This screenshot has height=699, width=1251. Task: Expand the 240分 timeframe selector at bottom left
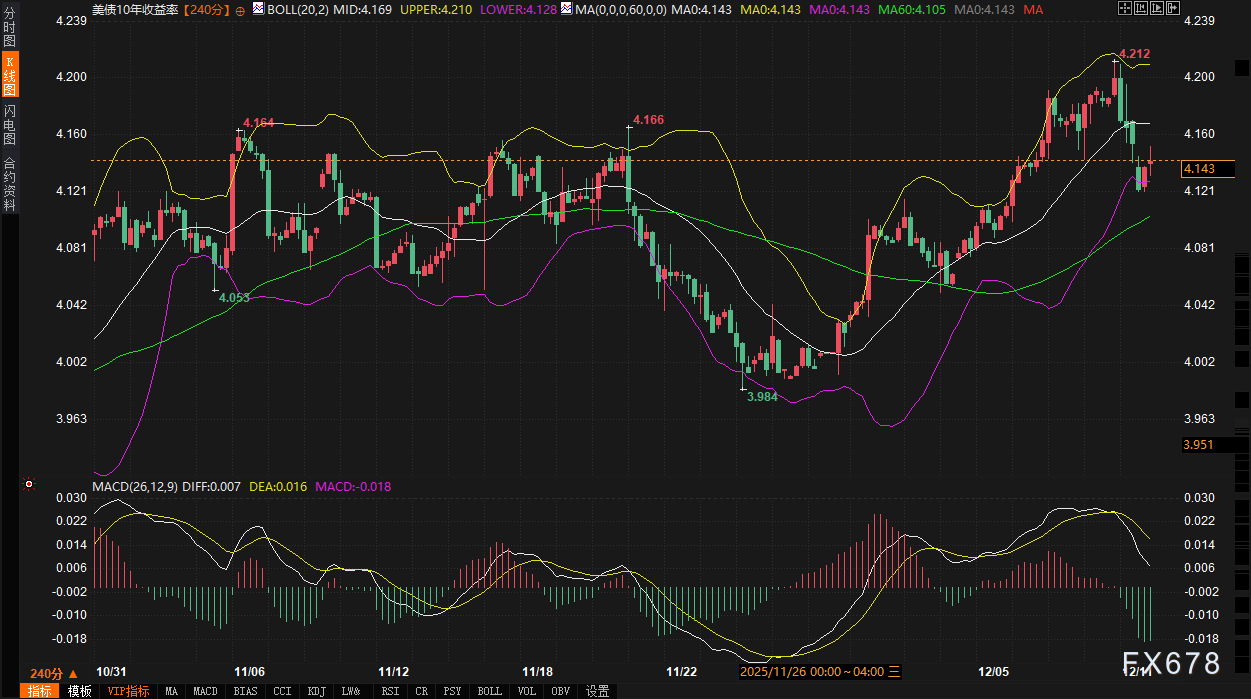point(53,673)
